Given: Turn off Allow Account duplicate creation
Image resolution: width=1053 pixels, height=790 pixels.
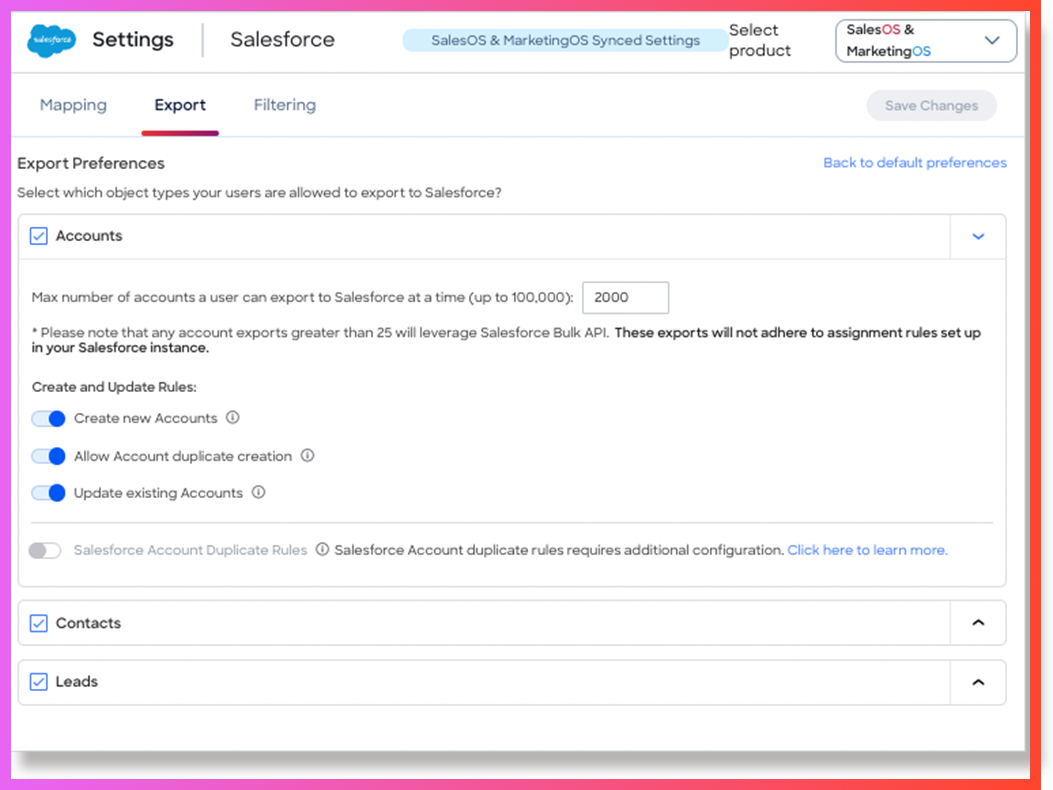Looking at the screenshot, I should point(48,455).
